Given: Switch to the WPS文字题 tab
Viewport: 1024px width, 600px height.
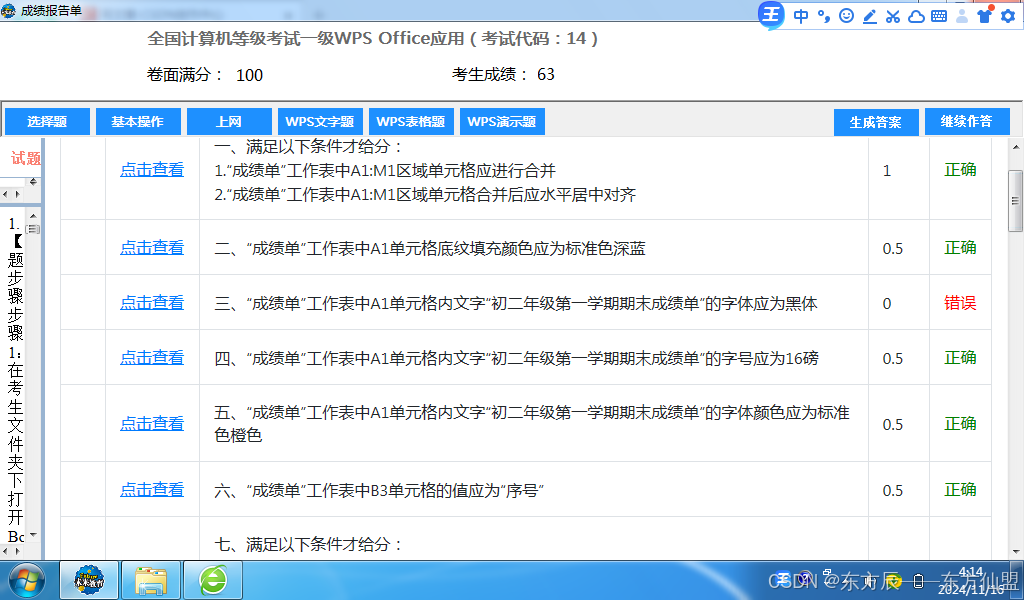Looking at the screenshot, I should point(320,121).
